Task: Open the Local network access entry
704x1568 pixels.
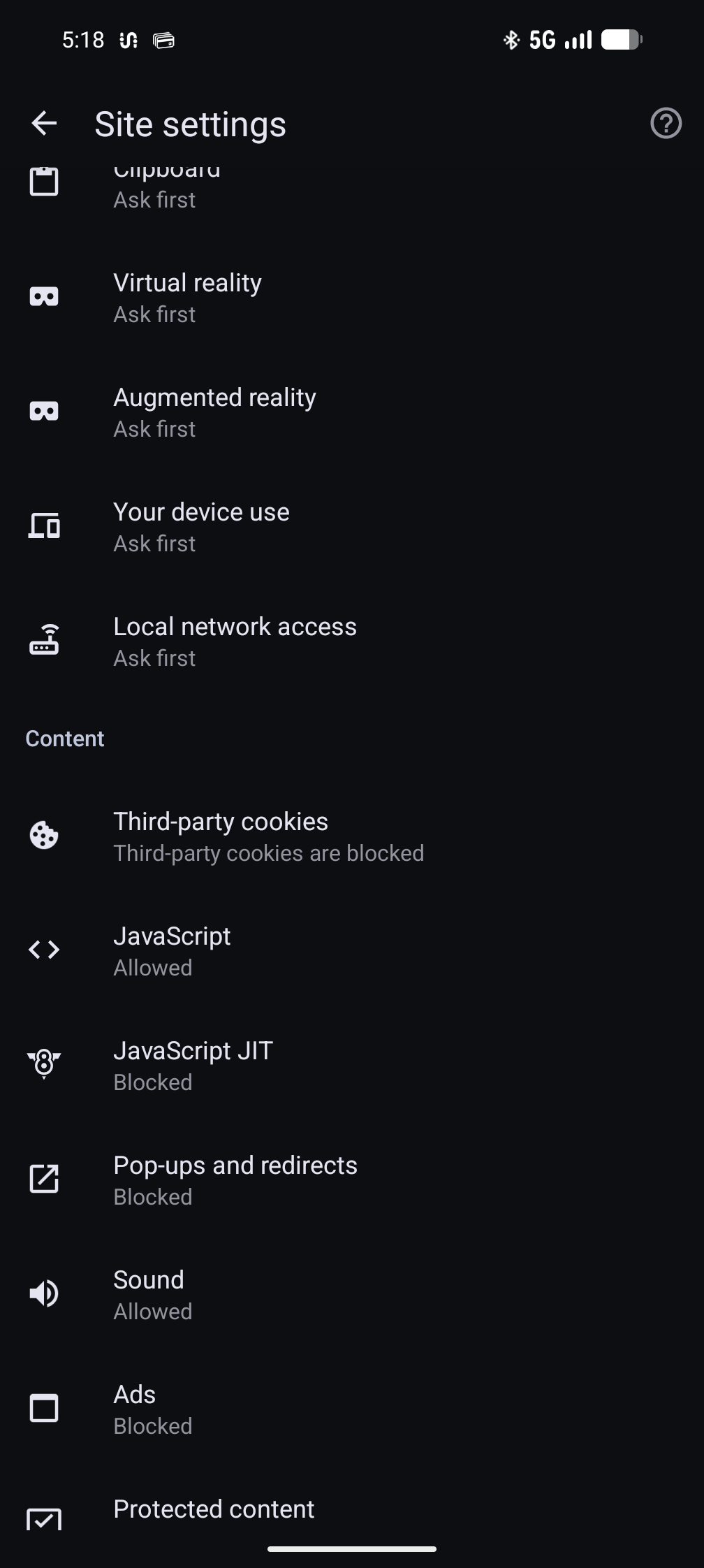Action: pyautogui.click(x=235, y=641)
